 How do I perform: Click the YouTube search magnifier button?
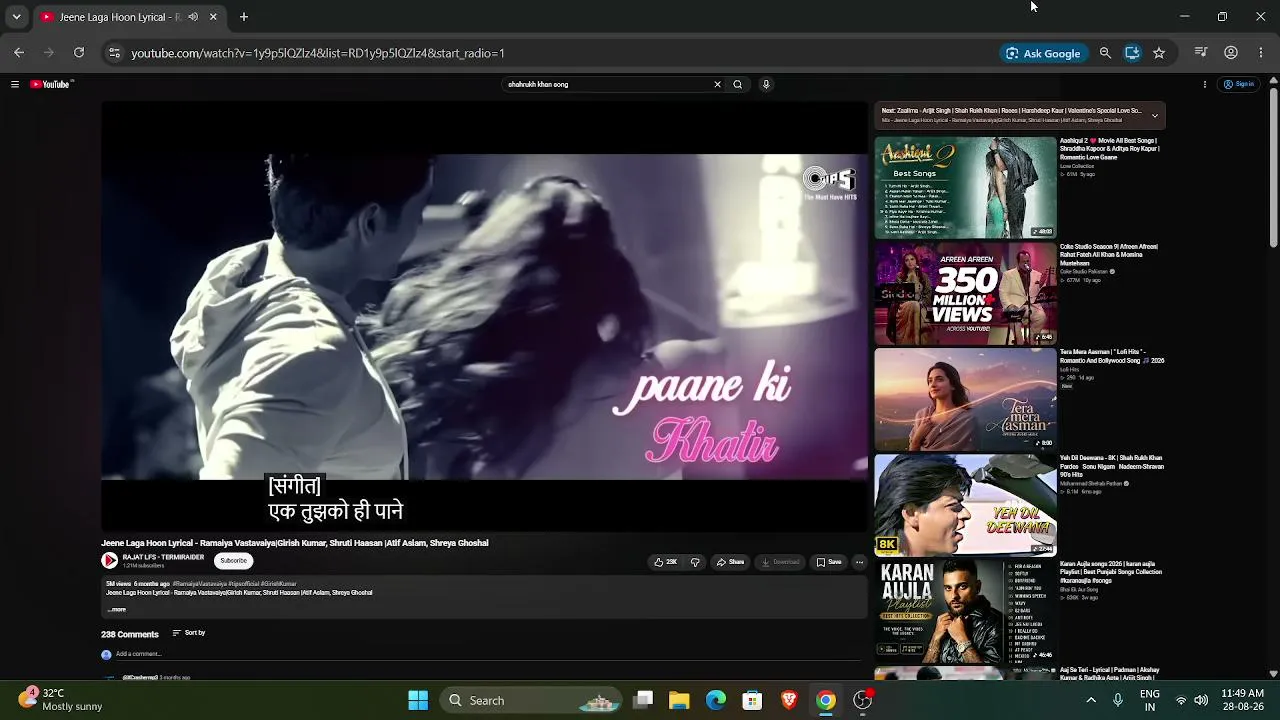click(738, 85)
